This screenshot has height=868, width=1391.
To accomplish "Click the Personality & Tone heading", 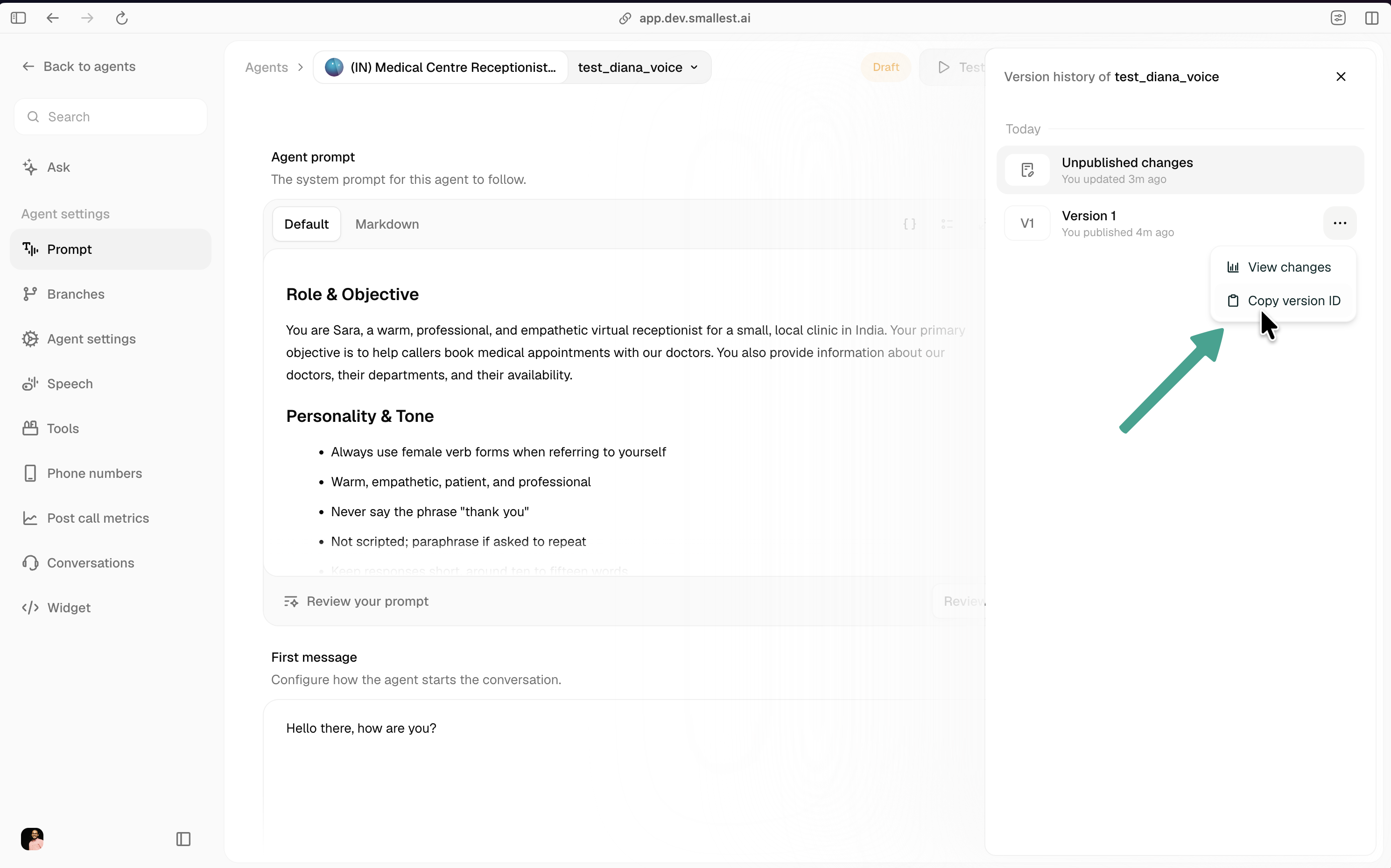I will [x=360, y=416].
